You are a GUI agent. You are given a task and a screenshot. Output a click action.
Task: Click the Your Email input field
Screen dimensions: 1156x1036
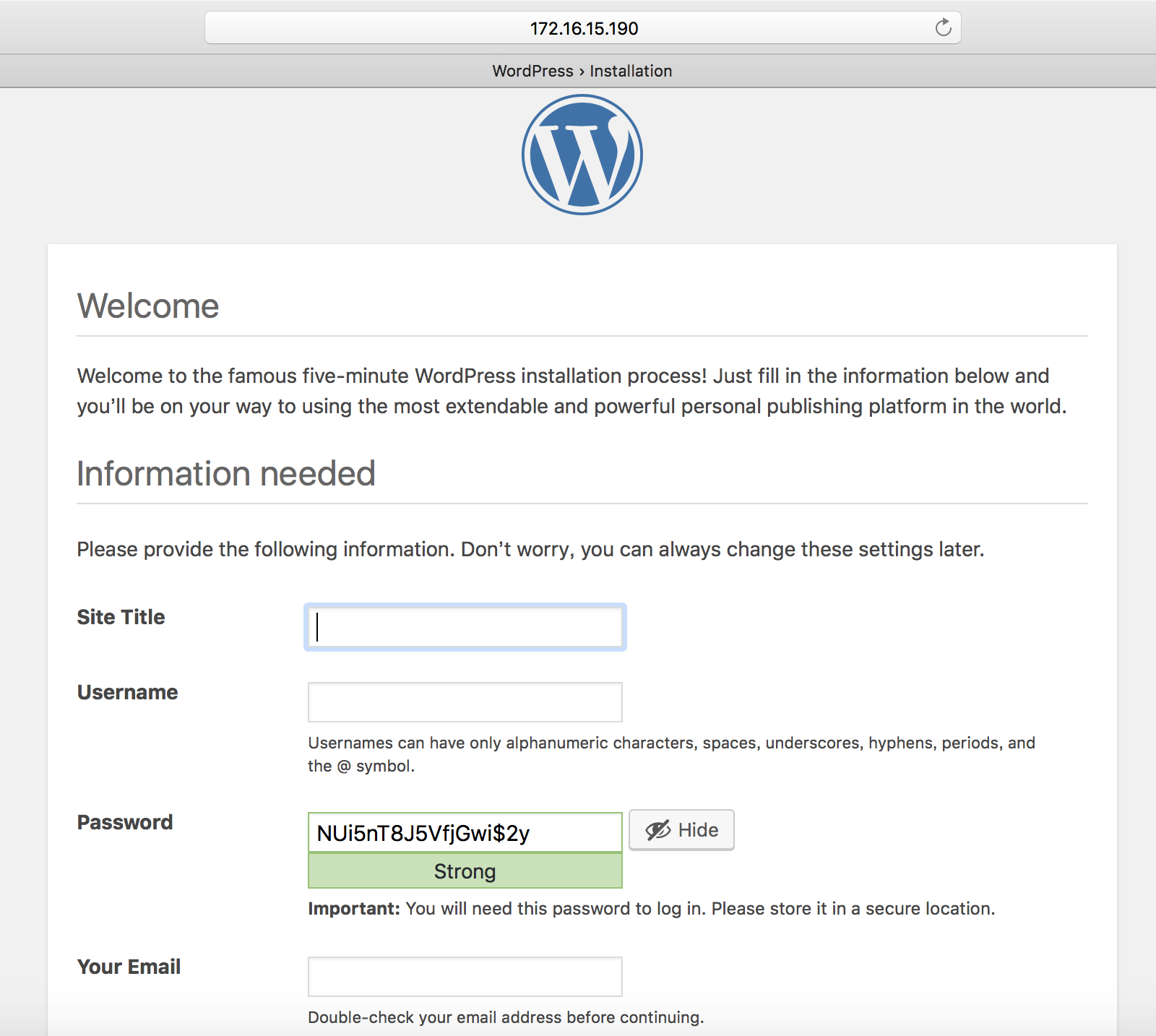(x=465, y=977)
